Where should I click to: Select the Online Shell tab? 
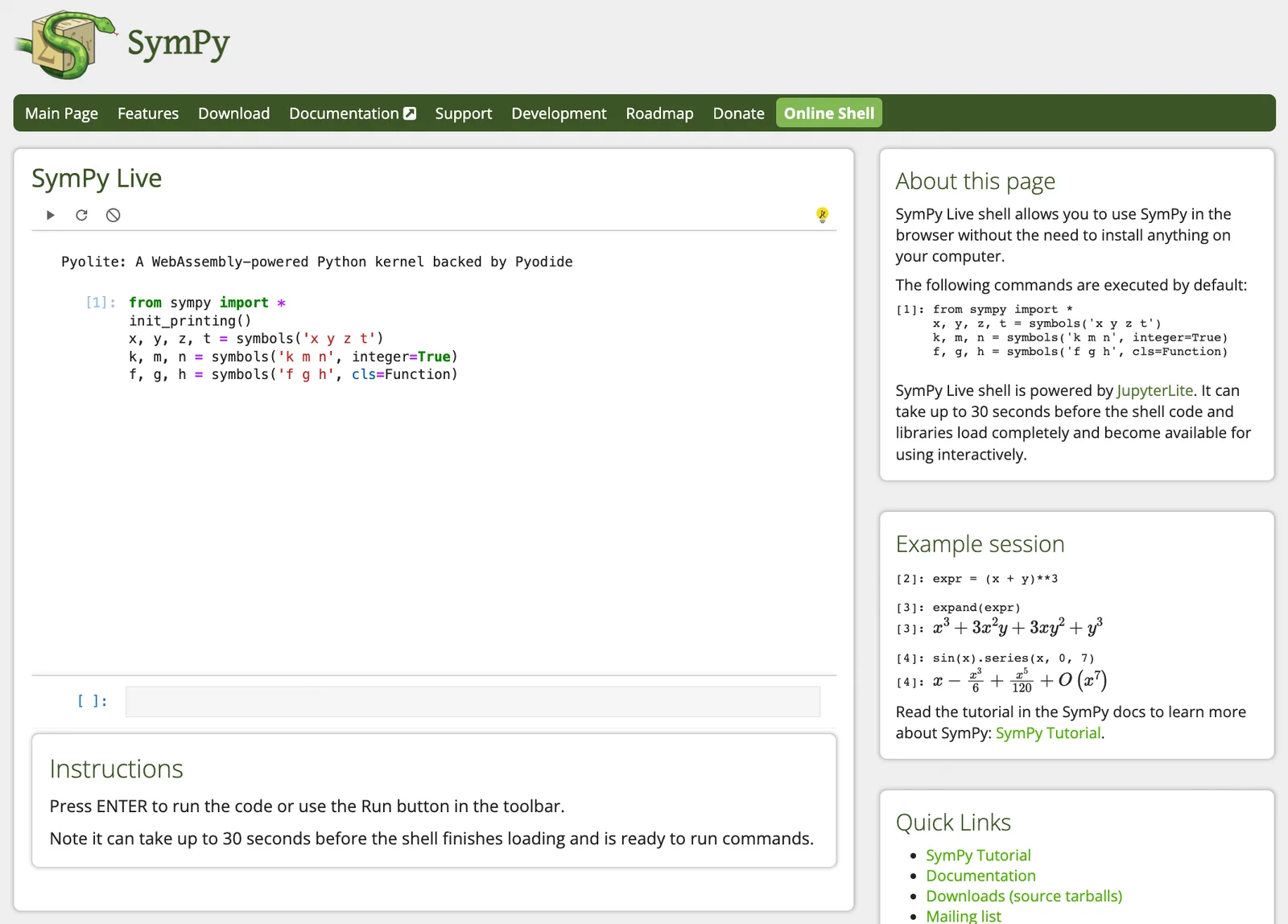(829, 113)
